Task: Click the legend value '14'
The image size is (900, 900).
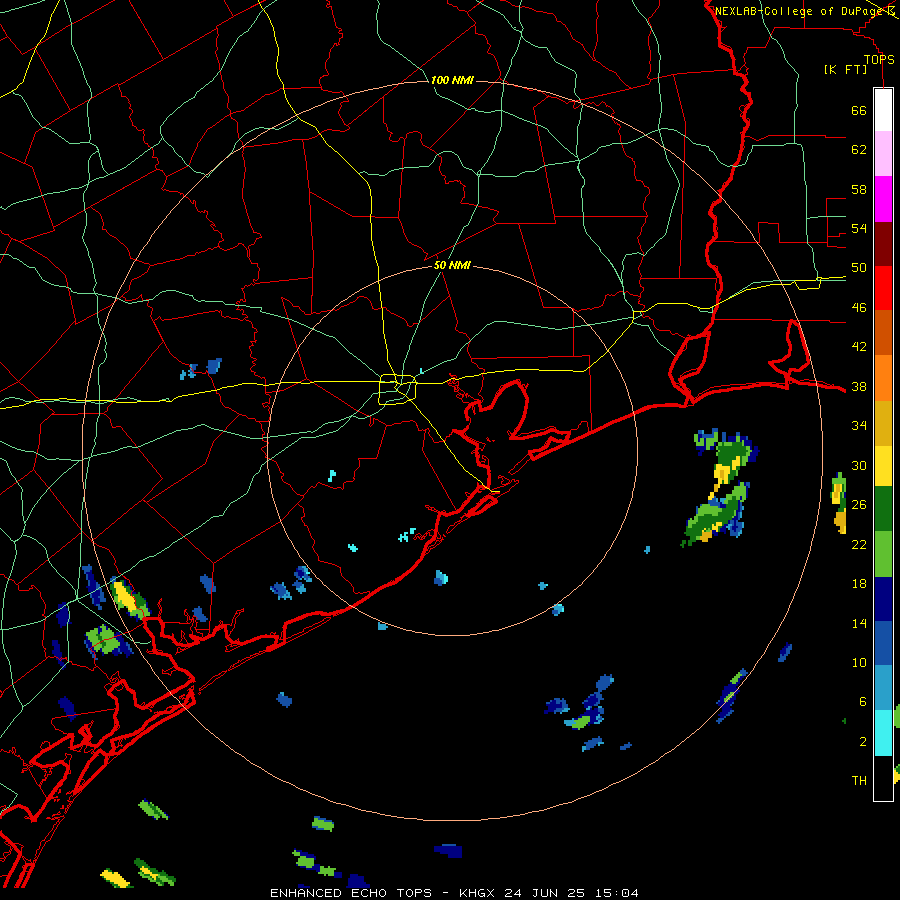Action: coord(859,623)
